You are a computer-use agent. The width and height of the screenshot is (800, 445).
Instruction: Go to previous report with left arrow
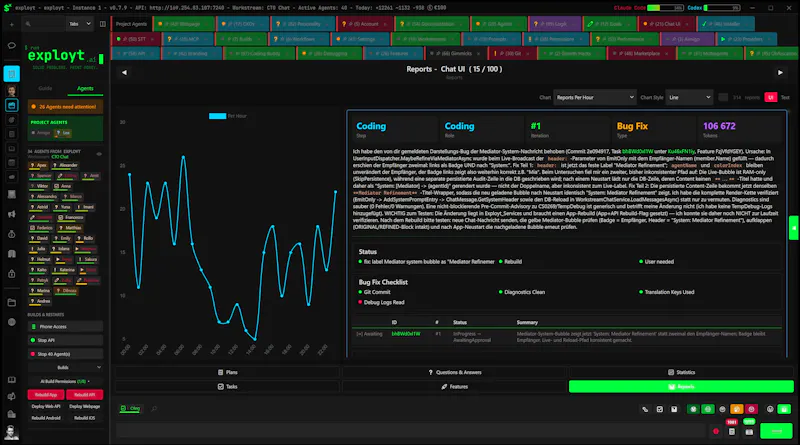(124, 72)
